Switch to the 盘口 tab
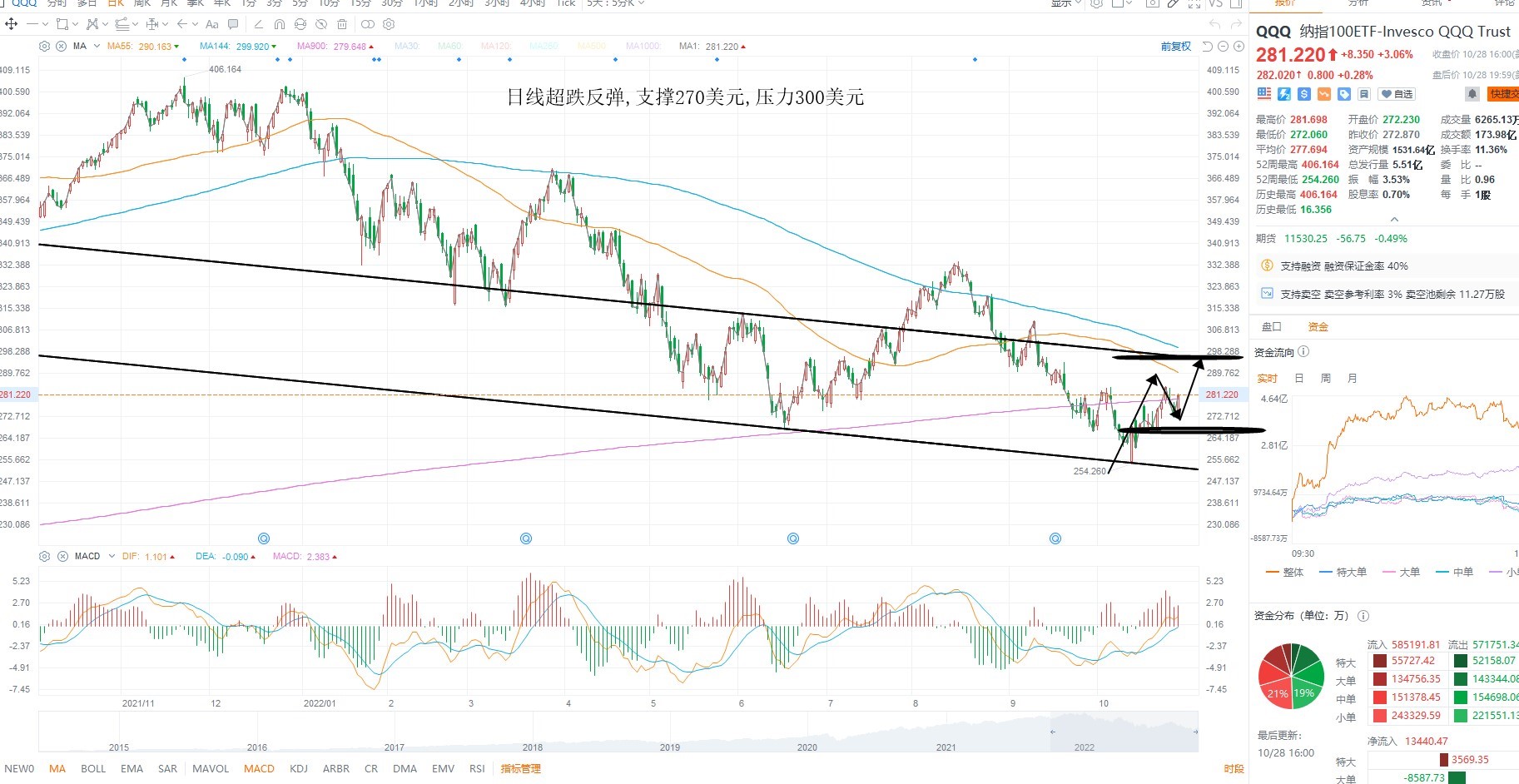The height and width of the screenshot is (784, 1519). [1272, 327]
